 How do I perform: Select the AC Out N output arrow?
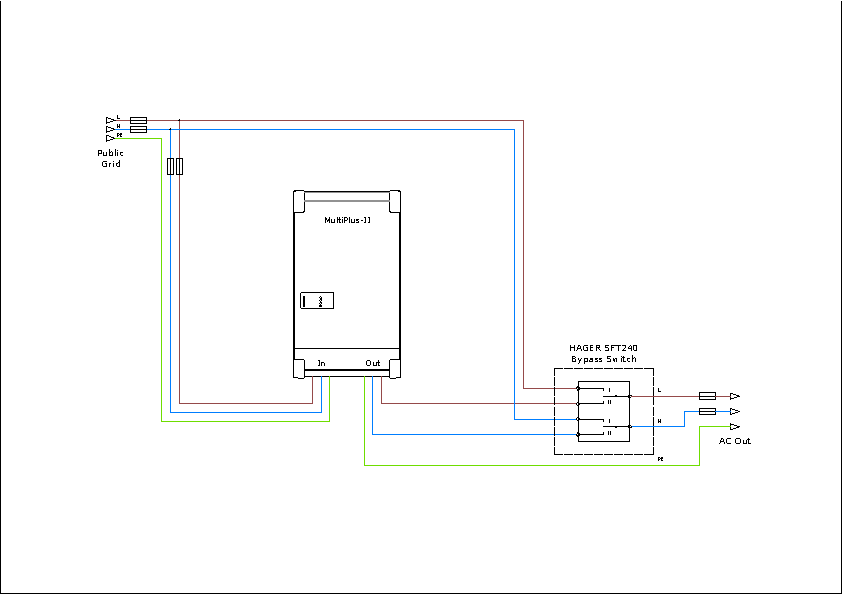(x=735, y=411)
